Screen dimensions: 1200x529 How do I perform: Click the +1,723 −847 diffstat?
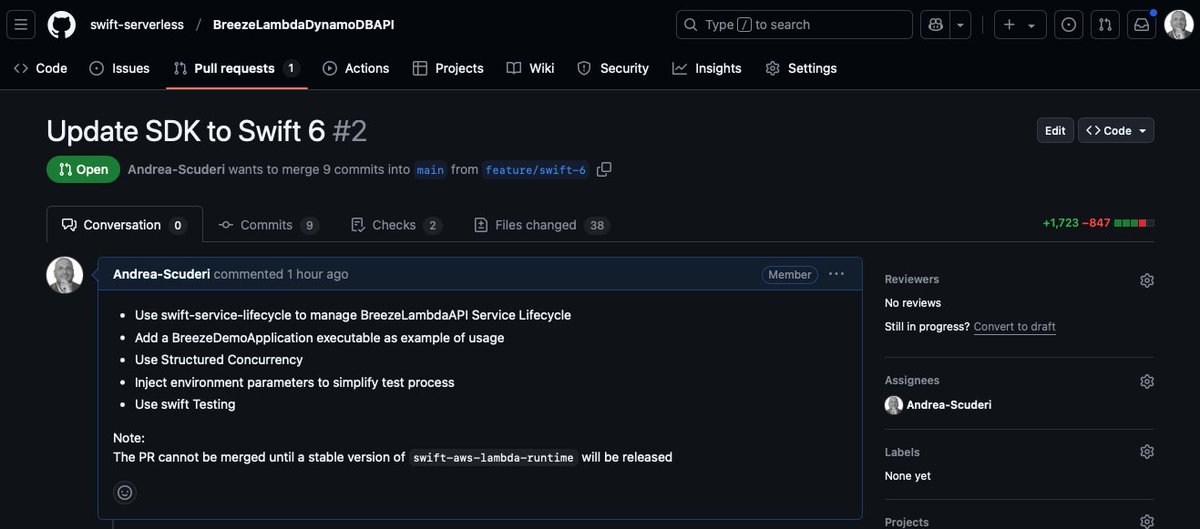(x=1097, y=223)
